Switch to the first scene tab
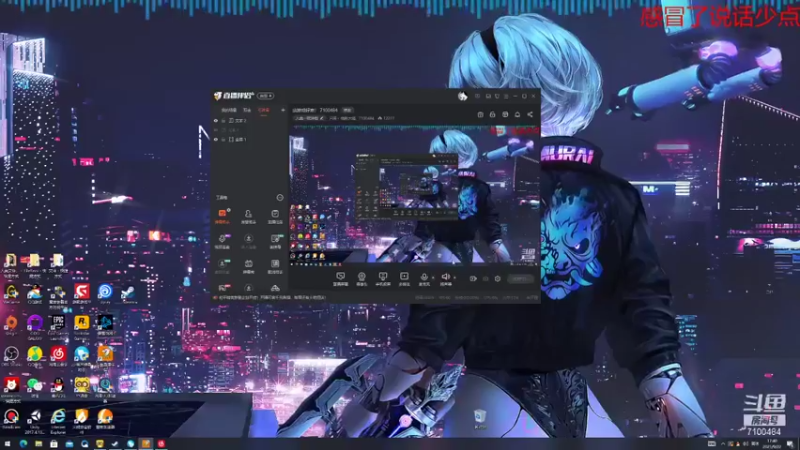 pyautogui.click(x=229, y=110)
